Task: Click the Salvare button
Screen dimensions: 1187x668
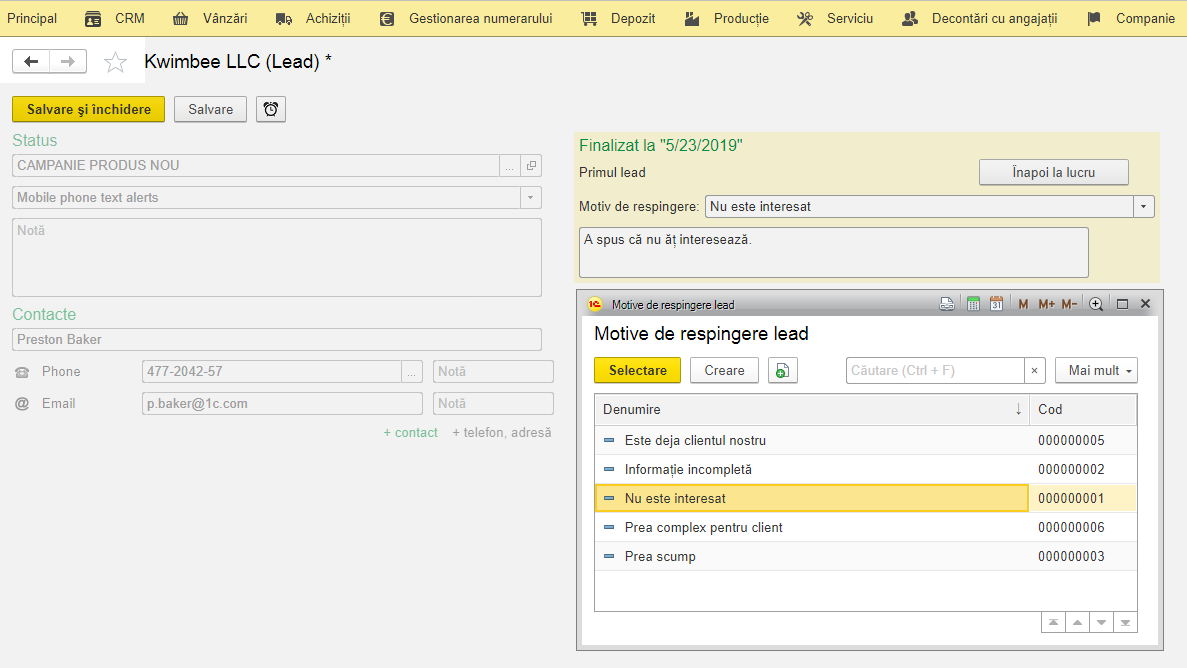Action: pyautogui.click(x=210, y=109)
